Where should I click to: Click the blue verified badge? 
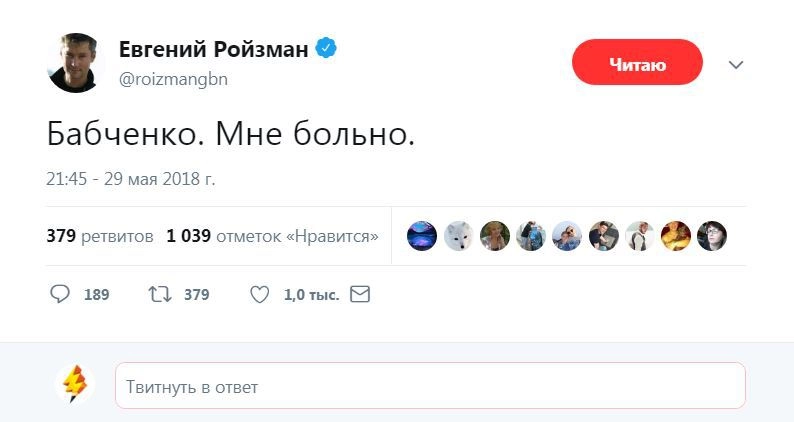327,48
